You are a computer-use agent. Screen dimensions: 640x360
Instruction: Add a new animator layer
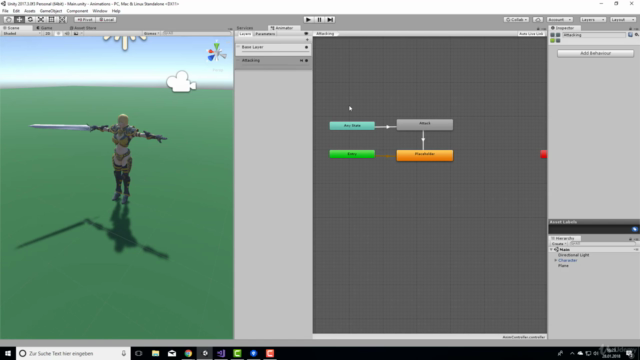(307, 40)
